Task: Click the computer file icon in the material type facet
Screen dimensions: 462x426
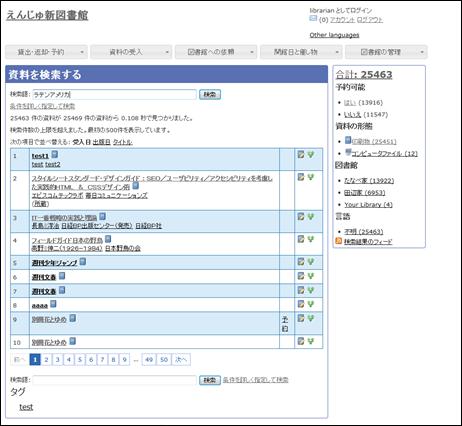Action: pos(348,152)
